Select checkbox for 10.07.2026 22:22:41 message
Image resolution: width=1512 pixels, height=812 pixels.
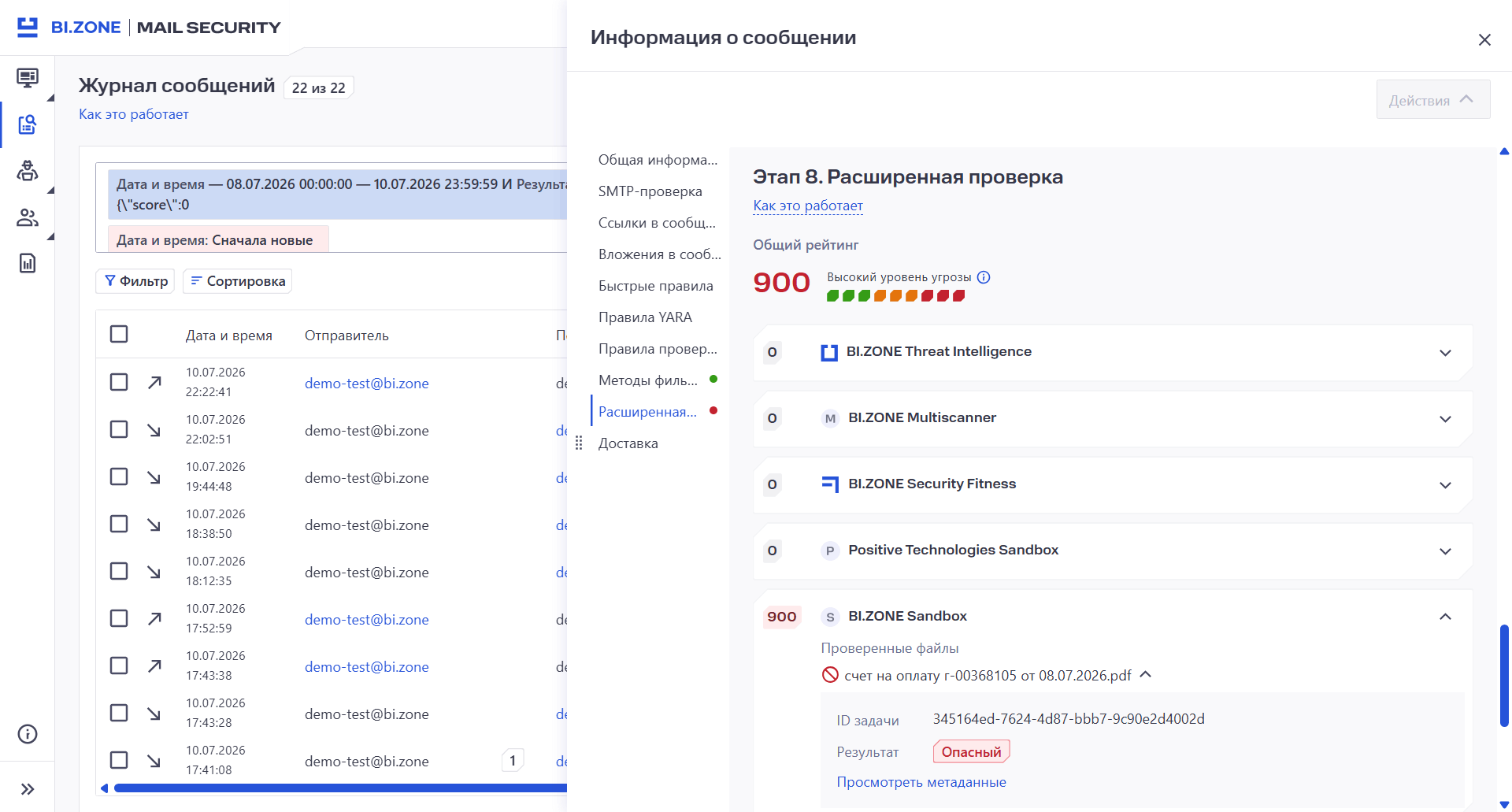[x=119, y=382]
